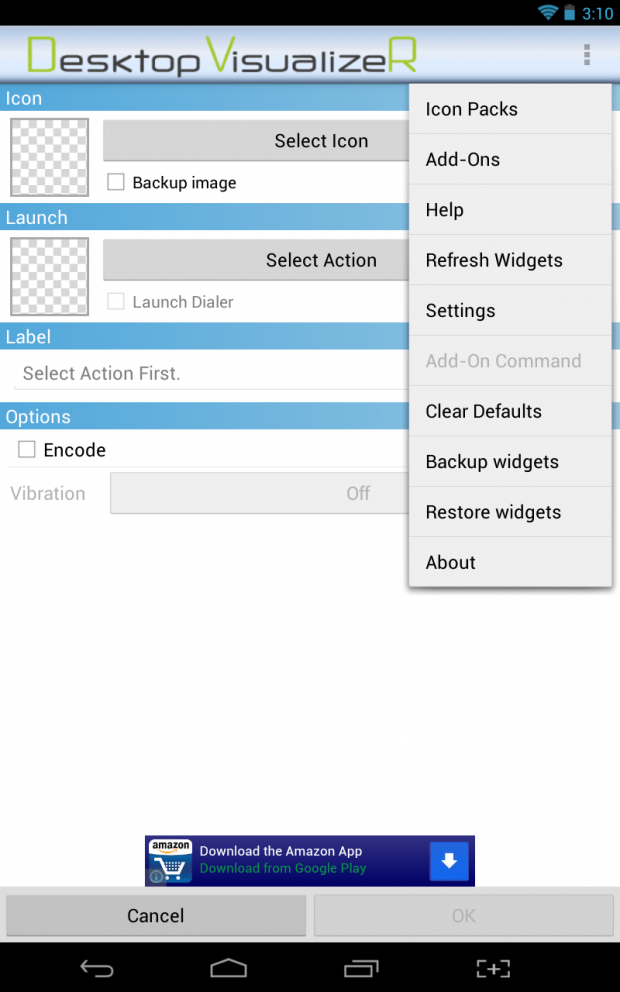The height and width of the screenshot is (992, 620).
Task: Check the Backup image checkbox
Action: click(115, 183)
